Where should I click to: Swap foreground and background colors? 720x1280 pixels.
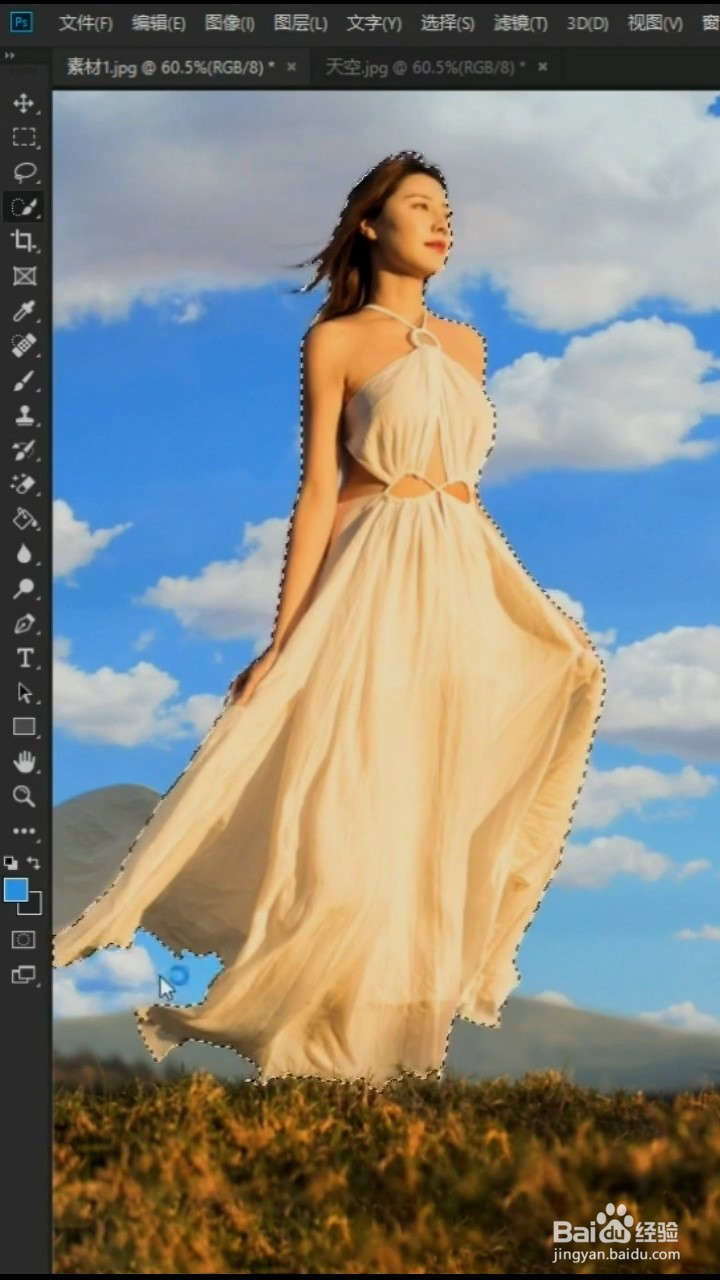coord(35,862)
